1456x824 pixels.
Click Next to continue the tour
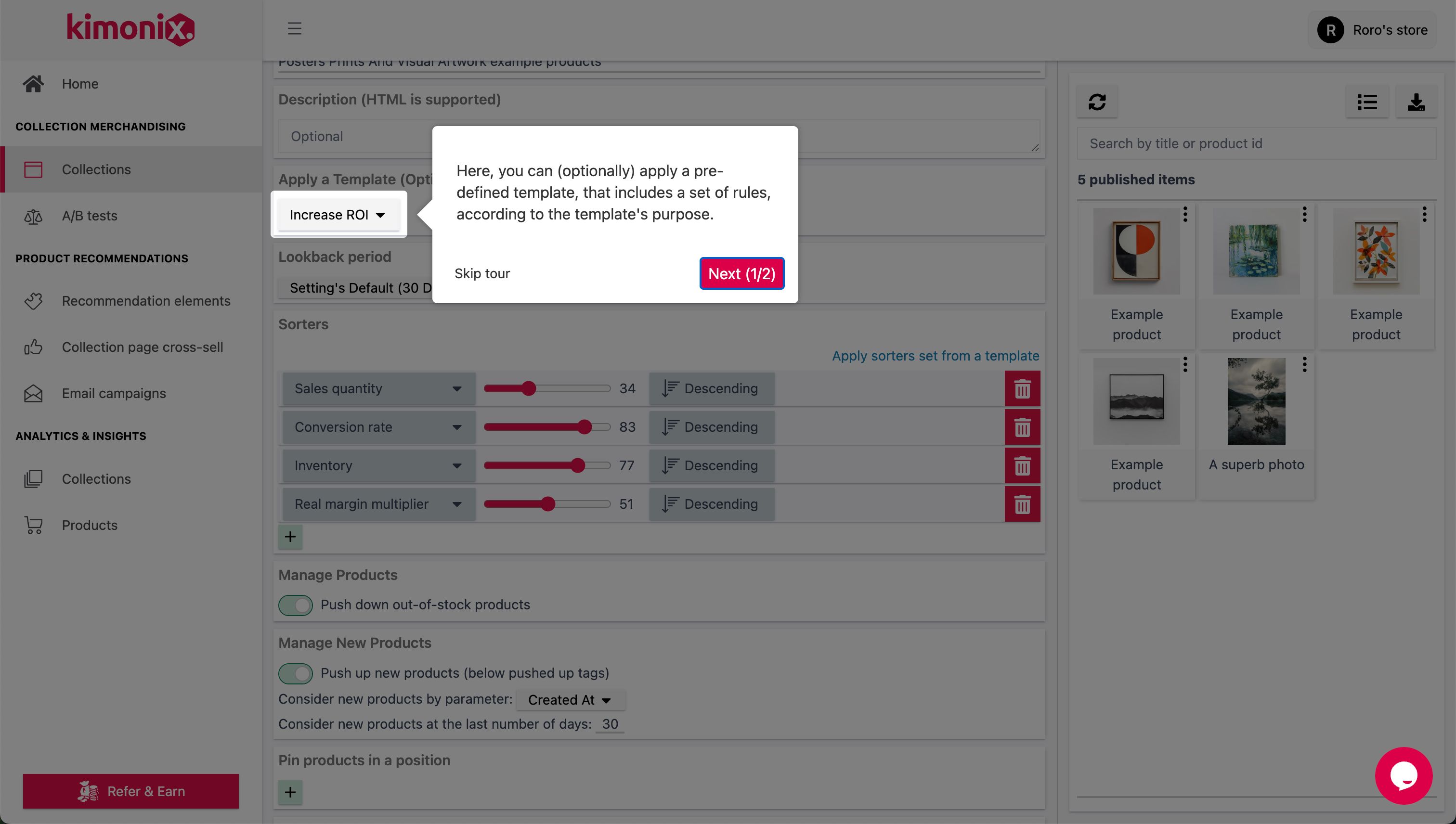(741, 273)
